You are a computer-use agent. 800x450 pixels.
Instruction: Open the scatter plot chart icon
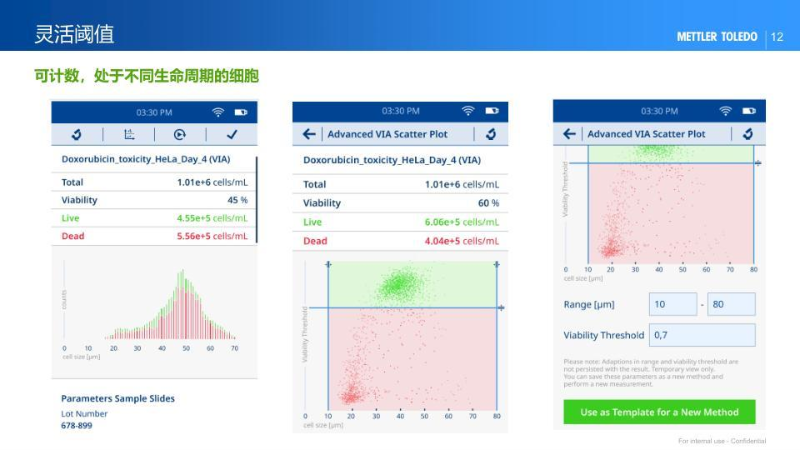point(129,134)
